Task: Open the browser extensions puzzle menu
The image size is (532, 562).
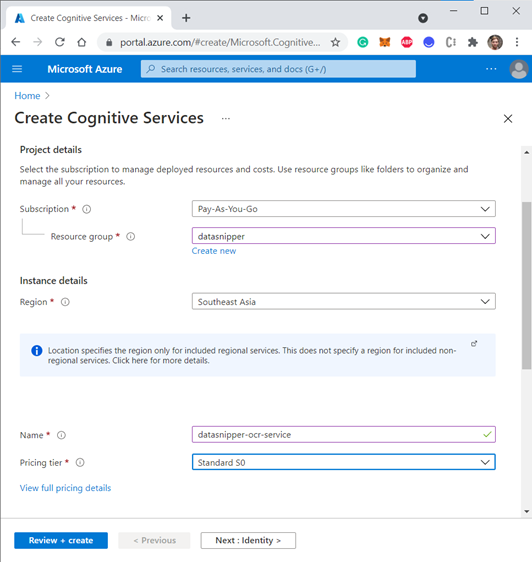Action: pos(473,42)
